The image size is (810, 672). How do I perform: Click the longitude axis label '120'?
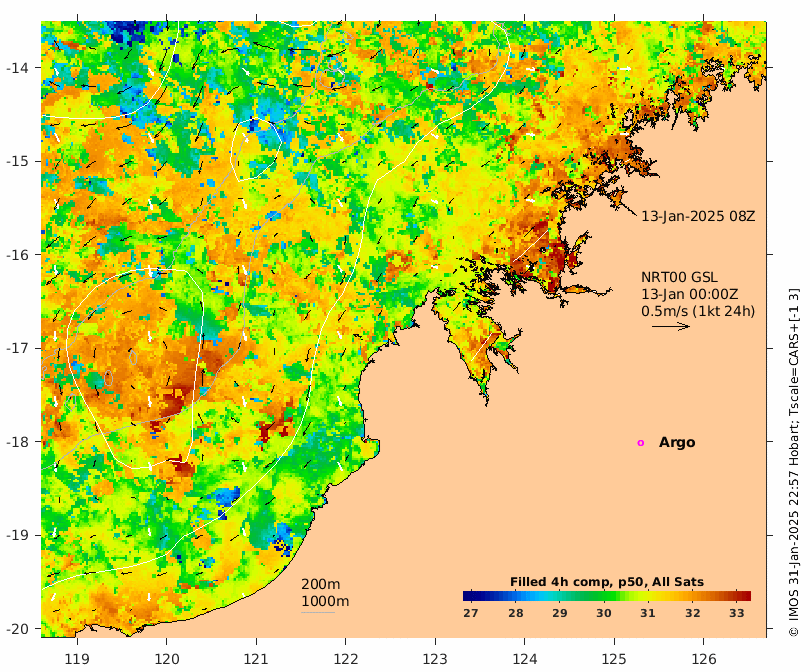[167, 660]
